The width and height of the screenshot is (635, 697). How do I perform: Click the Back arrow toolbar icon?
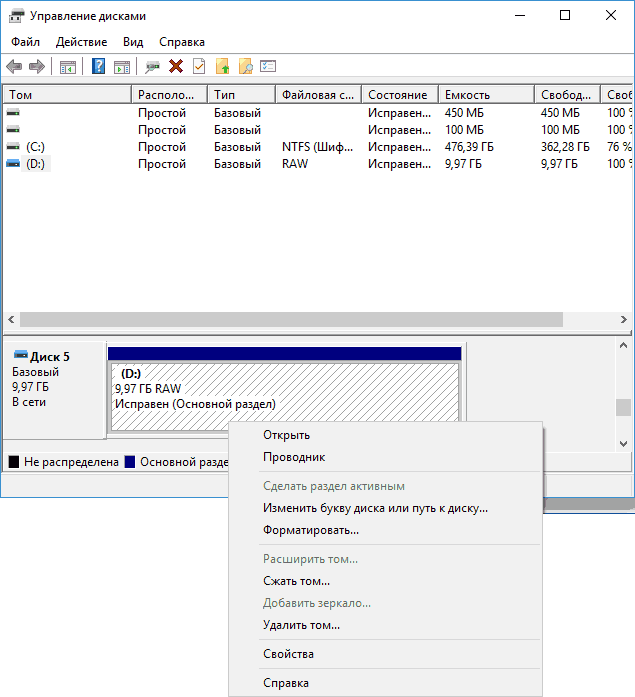[14, 67]
